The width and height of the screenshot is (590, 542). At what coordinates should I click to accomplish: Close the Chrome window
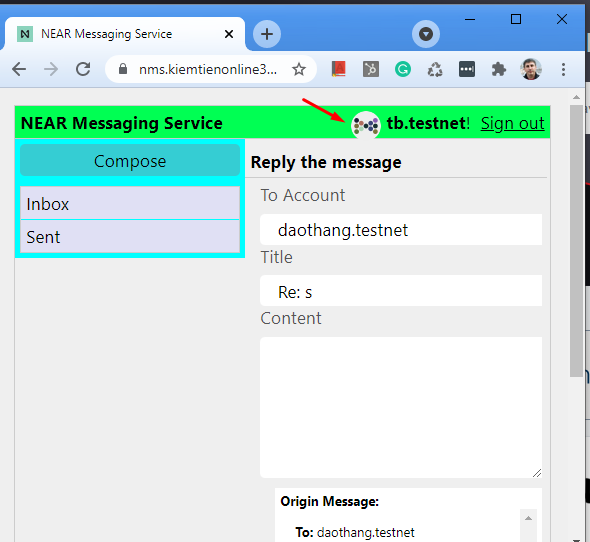562,19
